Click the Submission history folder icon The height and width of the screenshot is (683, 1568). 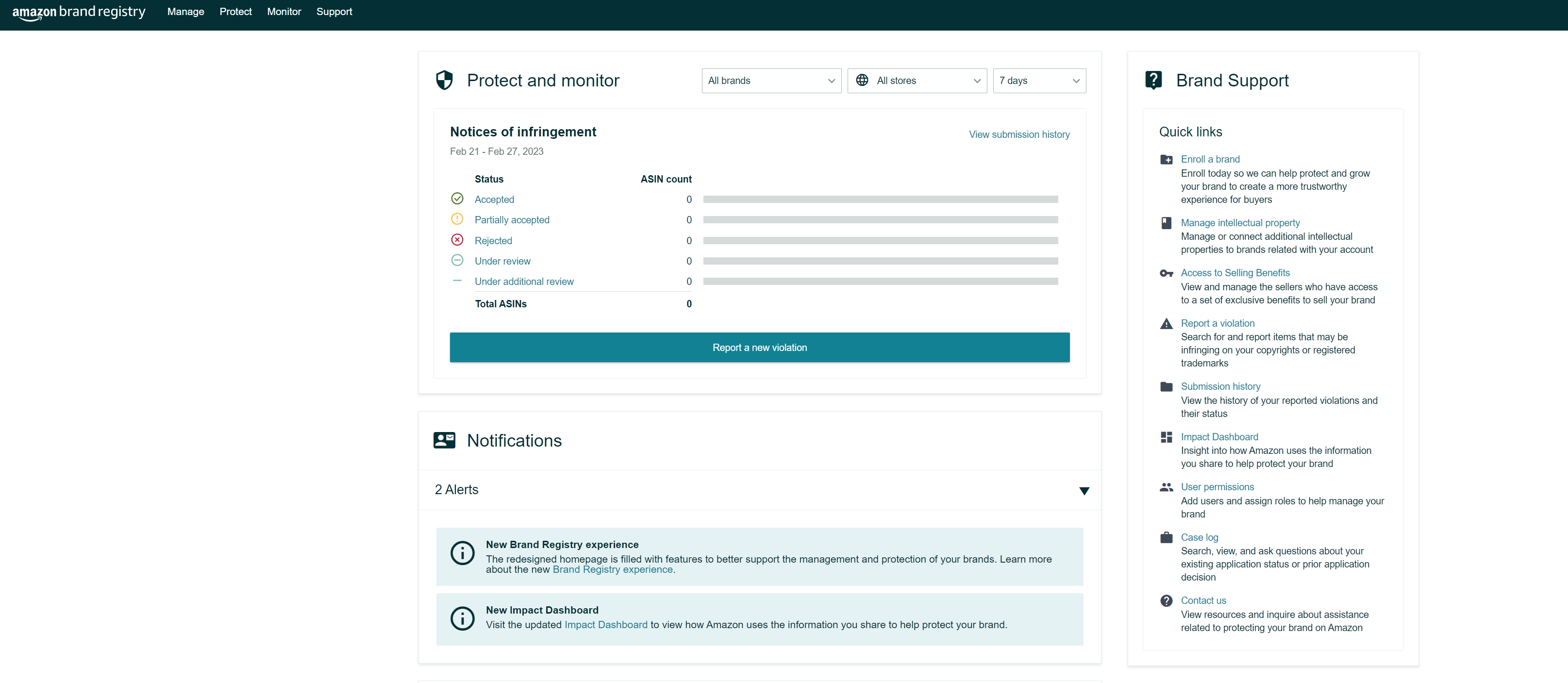click(x=1164, y=386)
